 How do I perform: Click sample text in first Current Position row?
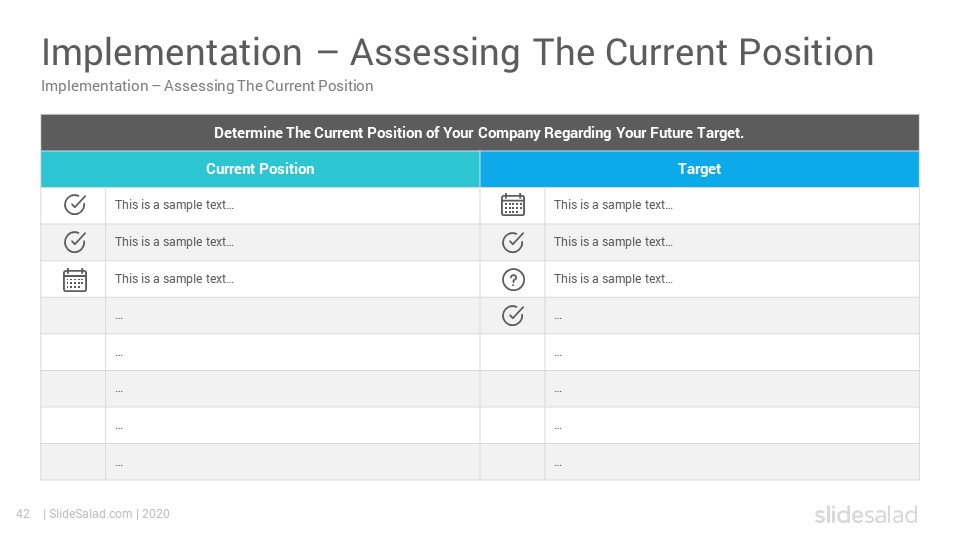[174, 205]
